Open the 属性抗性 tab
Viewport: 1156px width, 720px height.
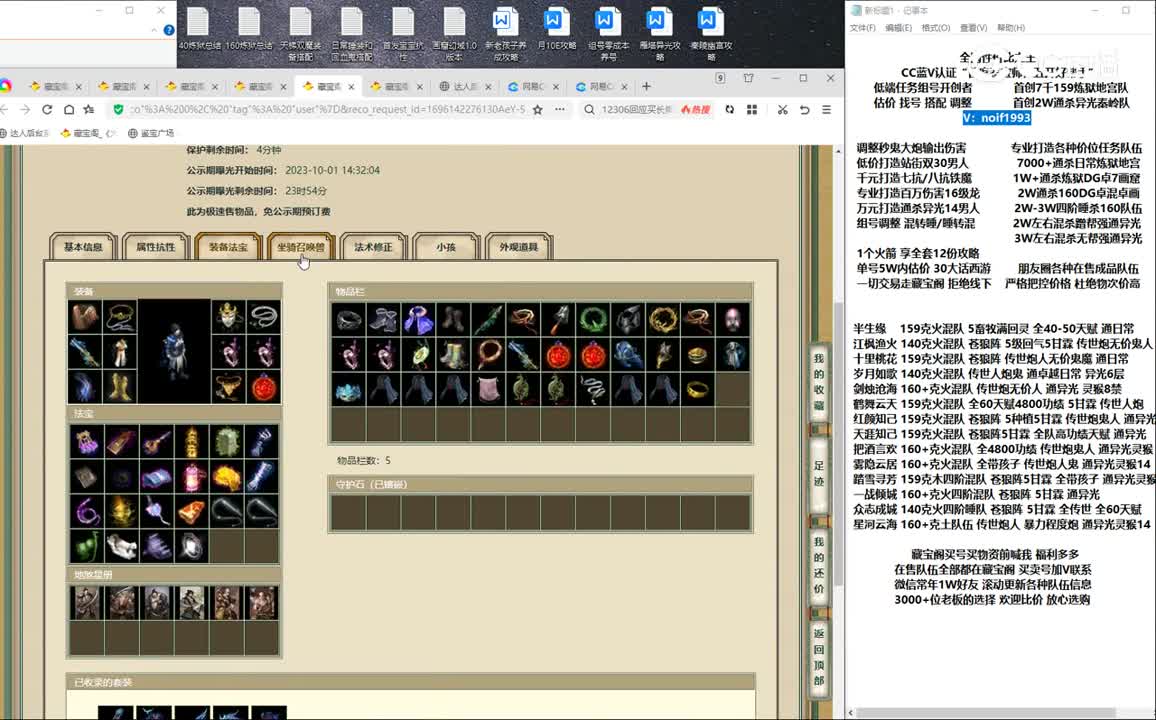tap(156, 247)
